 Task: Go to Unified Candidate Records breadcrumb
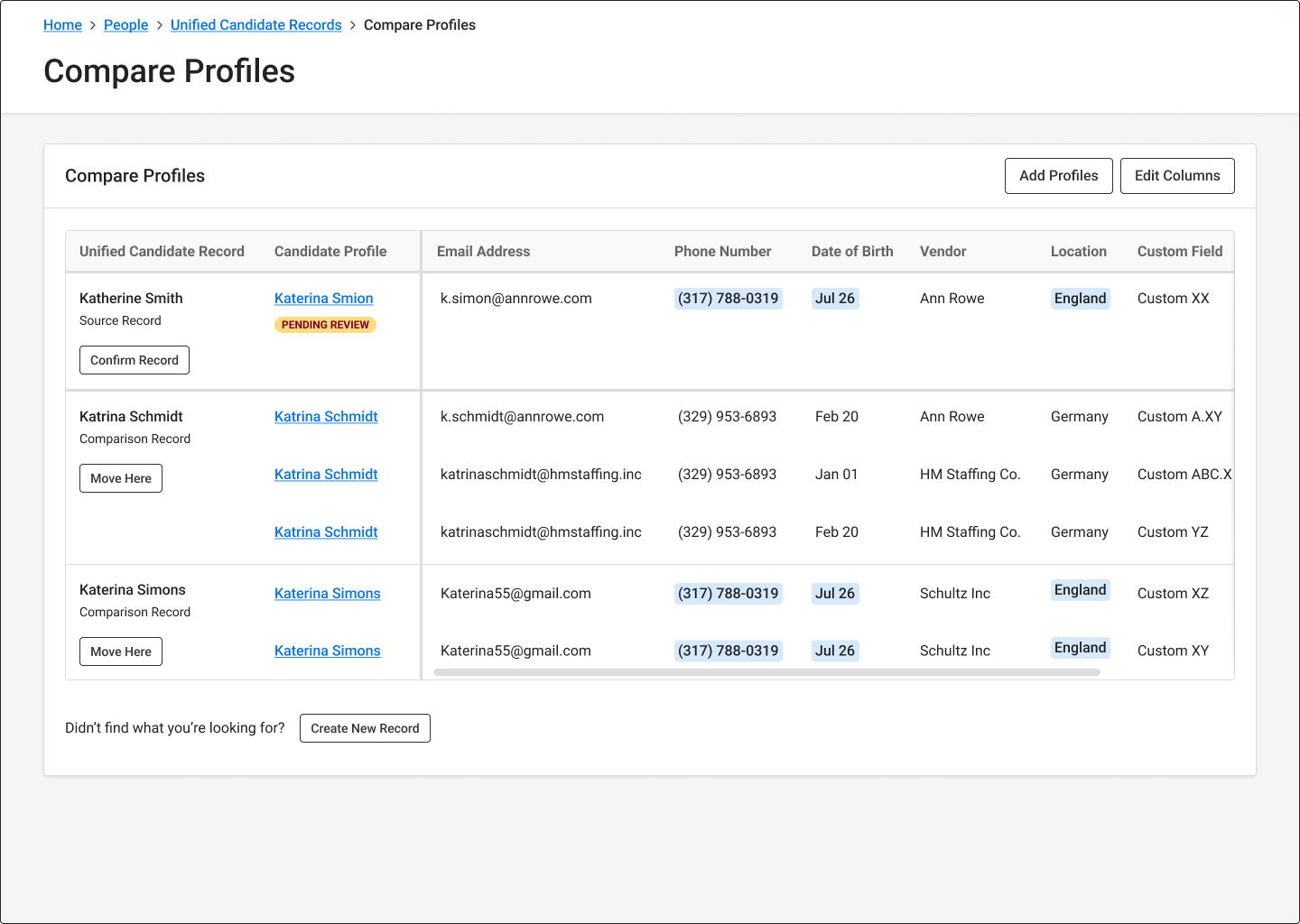point(255,25)
